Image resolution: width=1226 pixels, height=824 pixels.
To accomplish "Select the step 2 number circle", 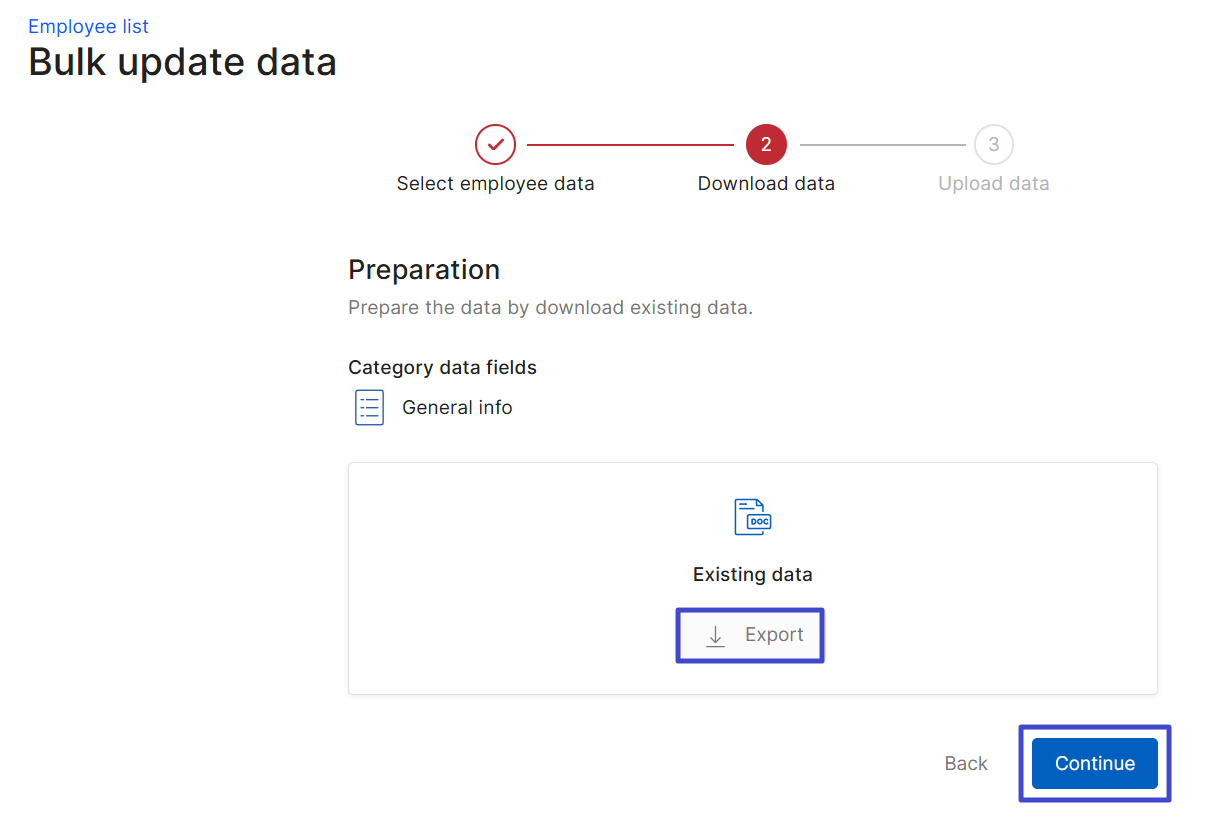I will (766, 145).
